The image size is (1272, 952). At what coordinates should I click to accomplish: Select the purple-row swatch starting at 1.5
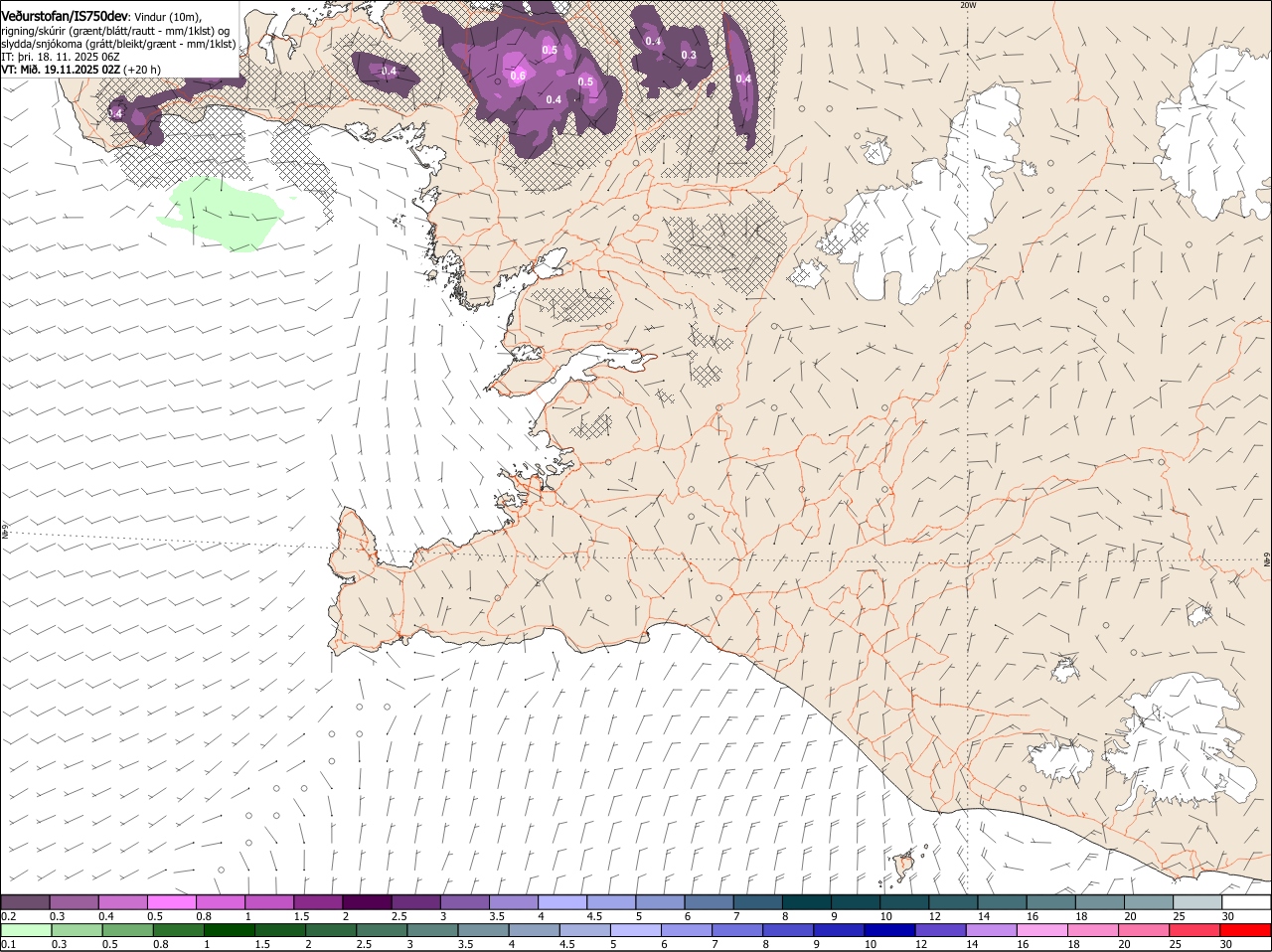318,902
